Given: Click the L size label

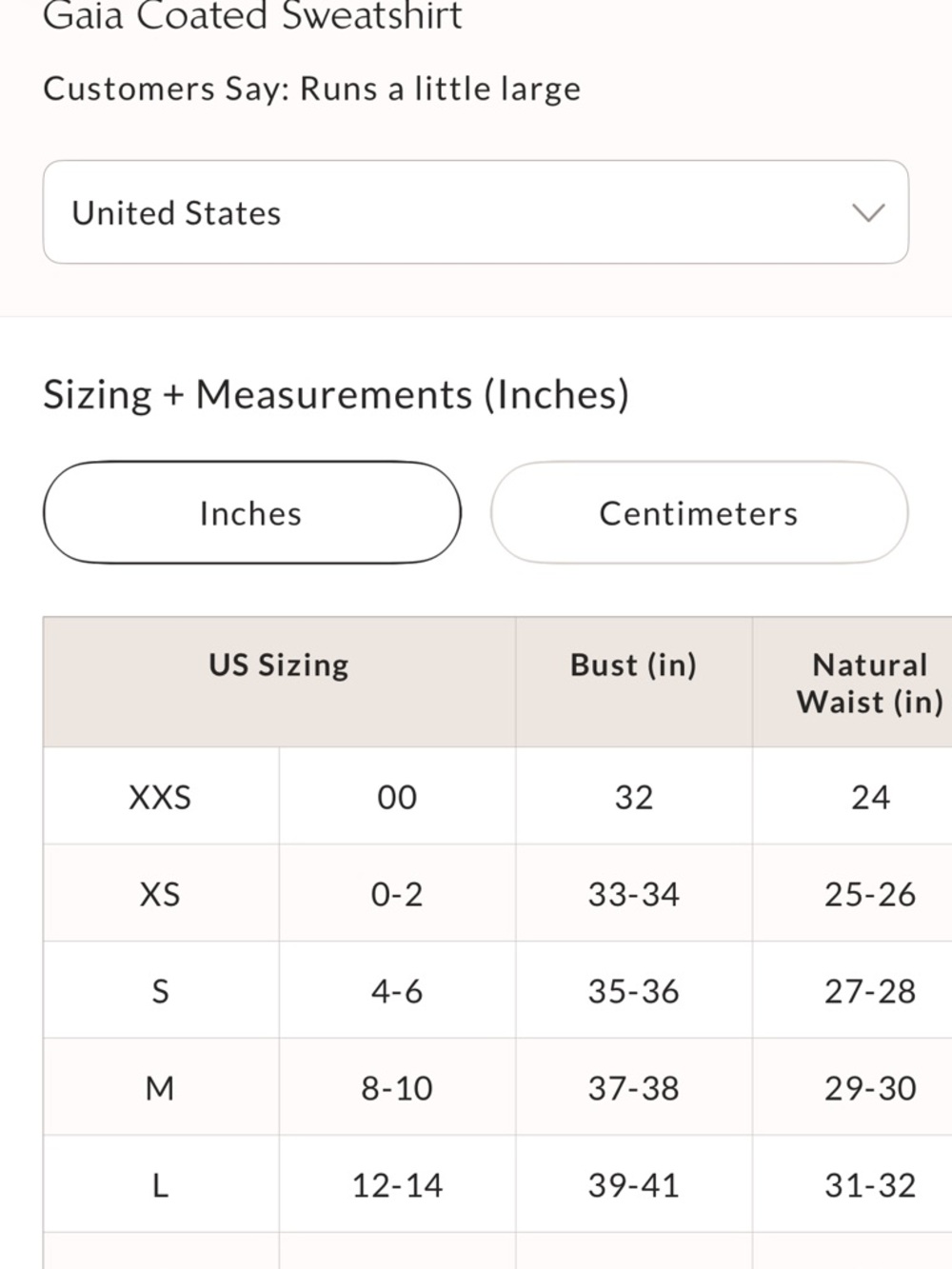Looking at the screenshot, I should [x=161, y=1185].
